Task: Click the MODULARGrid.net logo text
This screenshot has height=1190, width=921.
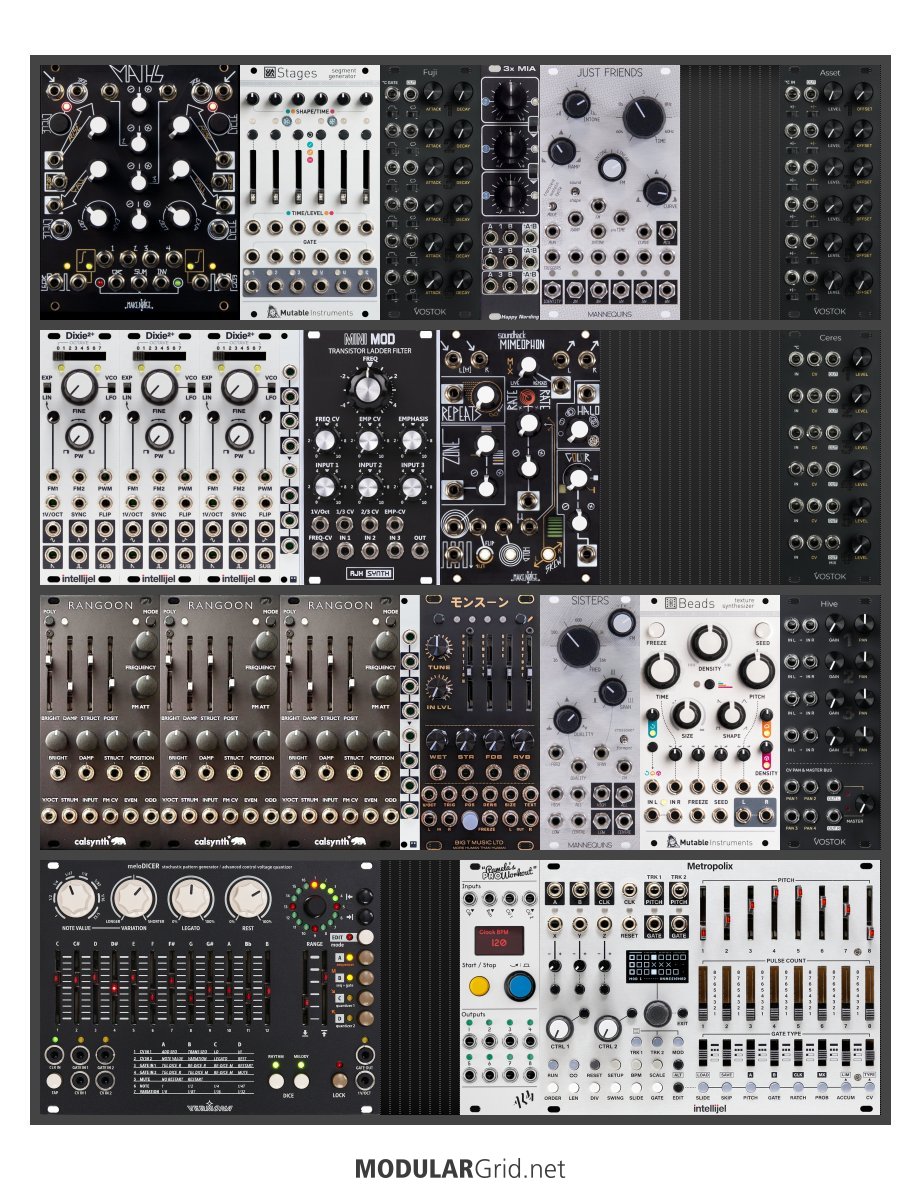Action: [460, 1168]
